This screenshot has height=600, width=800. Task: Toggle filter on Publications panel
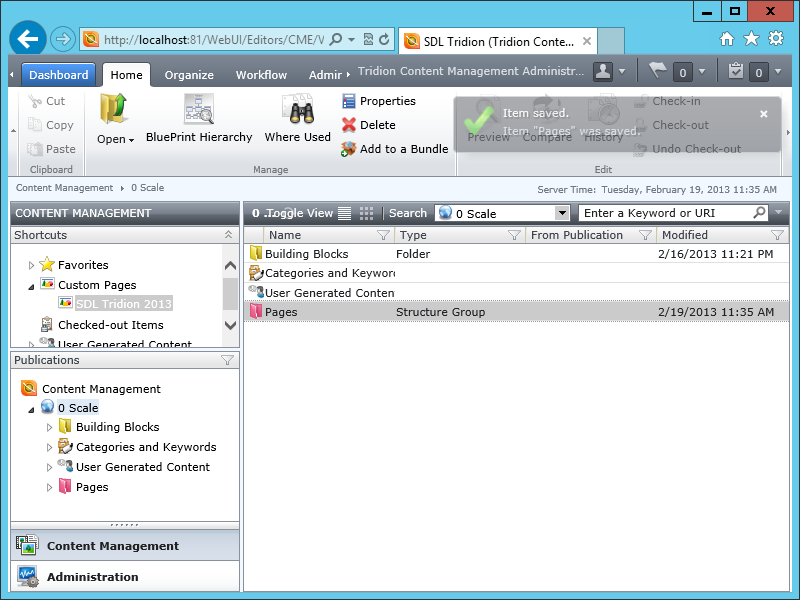(x=227, y=360)
